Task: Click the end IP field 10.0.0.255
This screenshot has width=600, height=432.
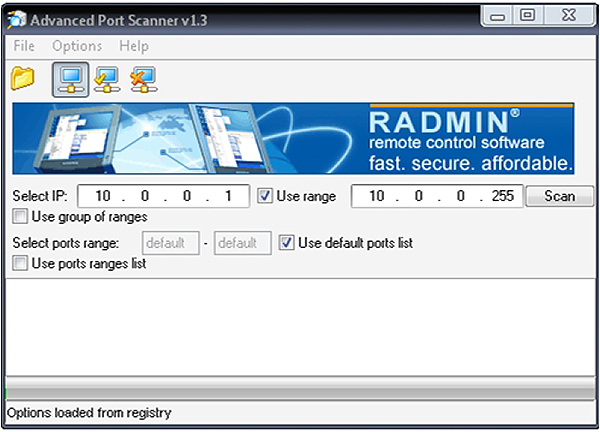Action: coord(437,196)
